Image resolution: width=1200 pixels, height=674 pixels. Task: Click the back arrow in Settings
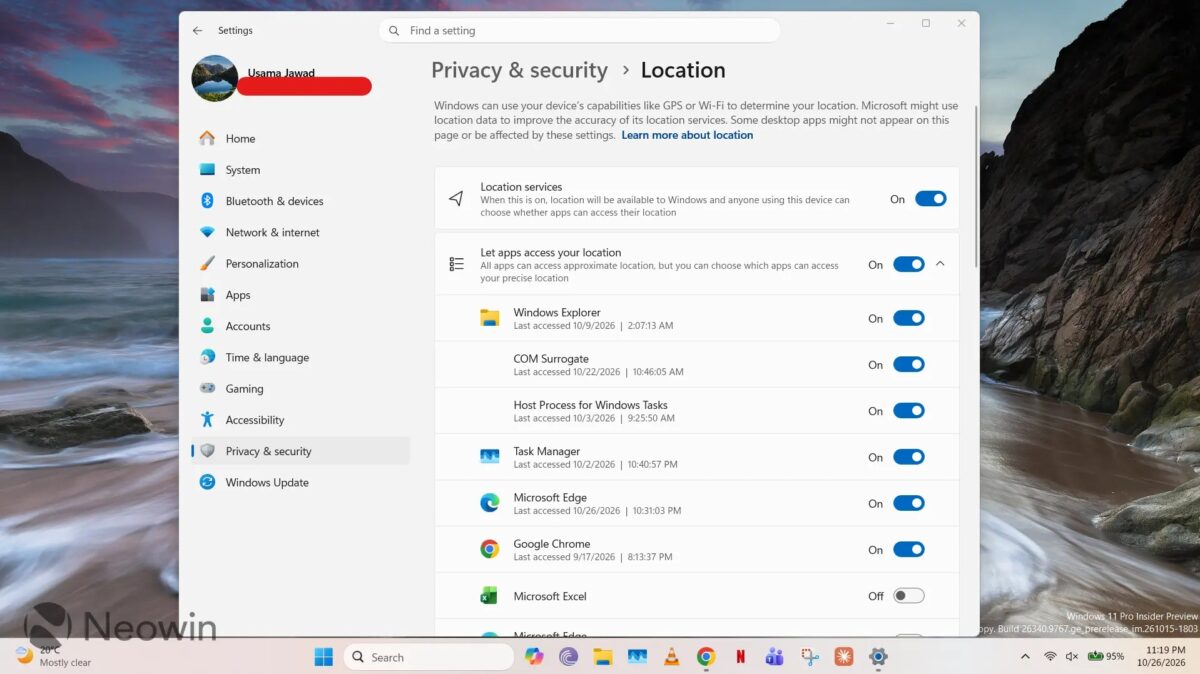point(197,31)
